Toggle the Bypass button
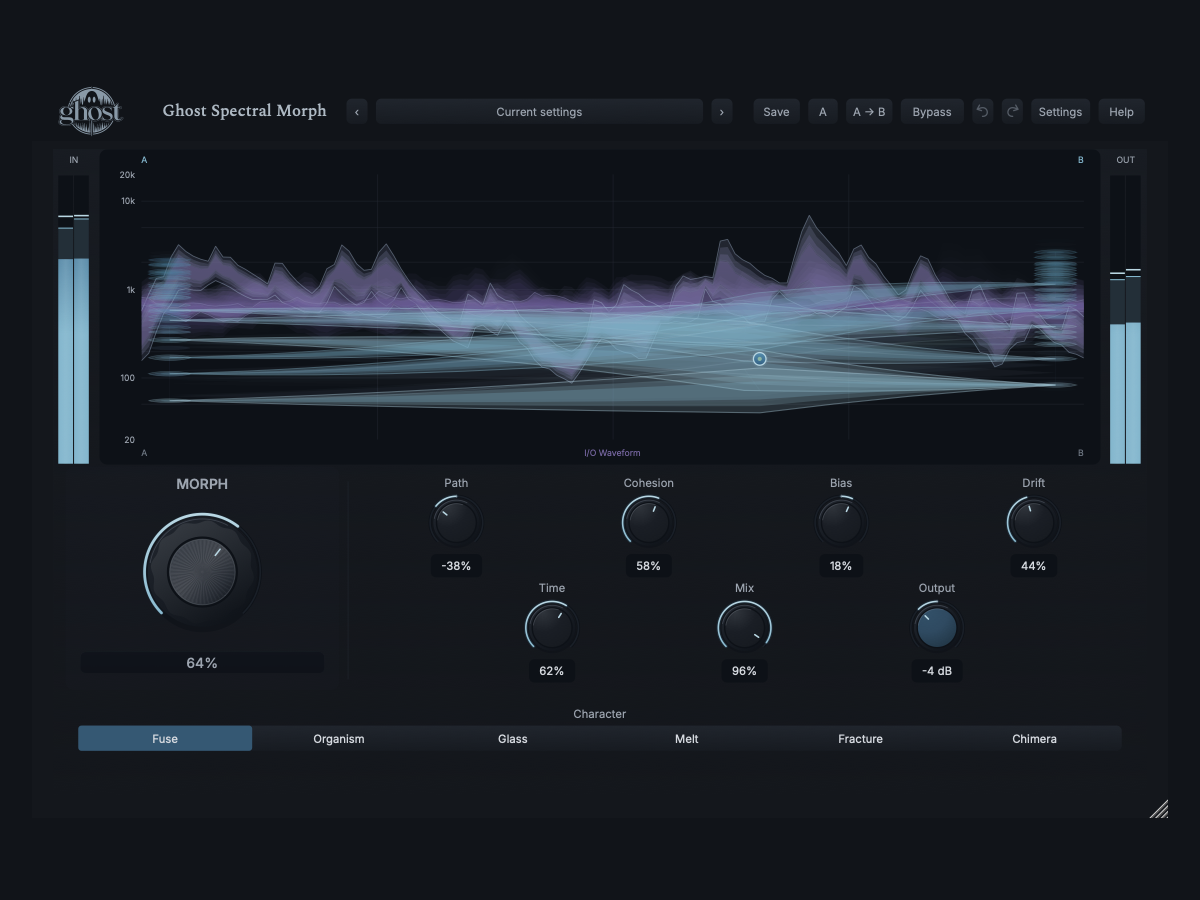The height and width of the screenshot is (900, 1200). click(x=932, y=112)
